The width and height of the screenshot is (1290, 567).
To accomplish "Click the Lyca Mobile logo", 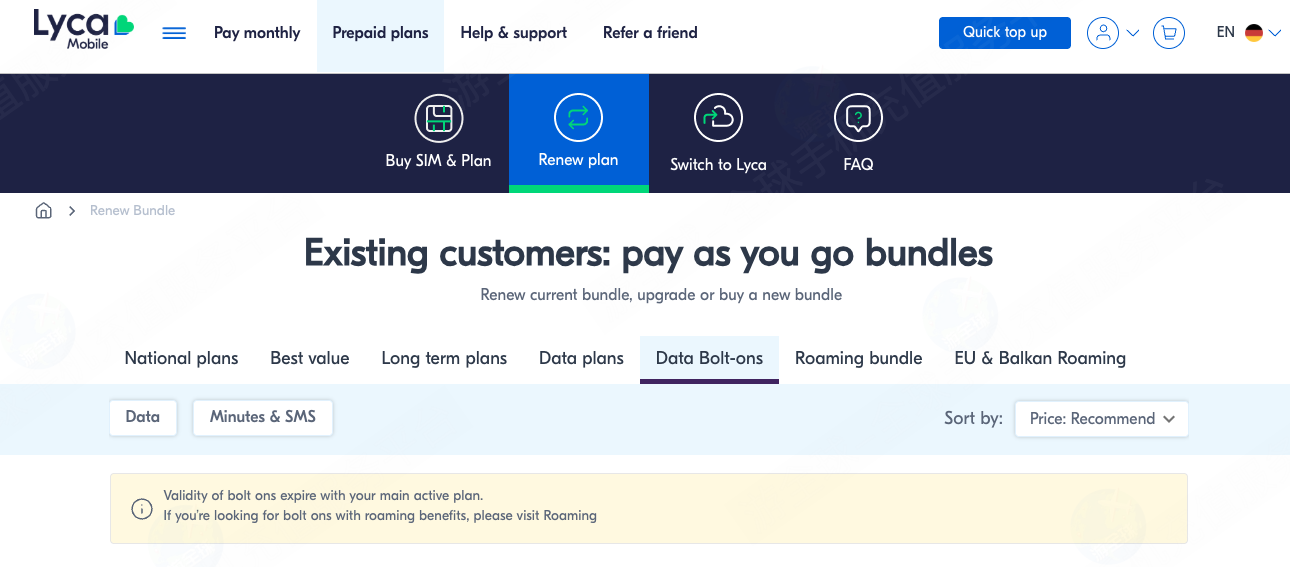I will click(x=82, y=30).
